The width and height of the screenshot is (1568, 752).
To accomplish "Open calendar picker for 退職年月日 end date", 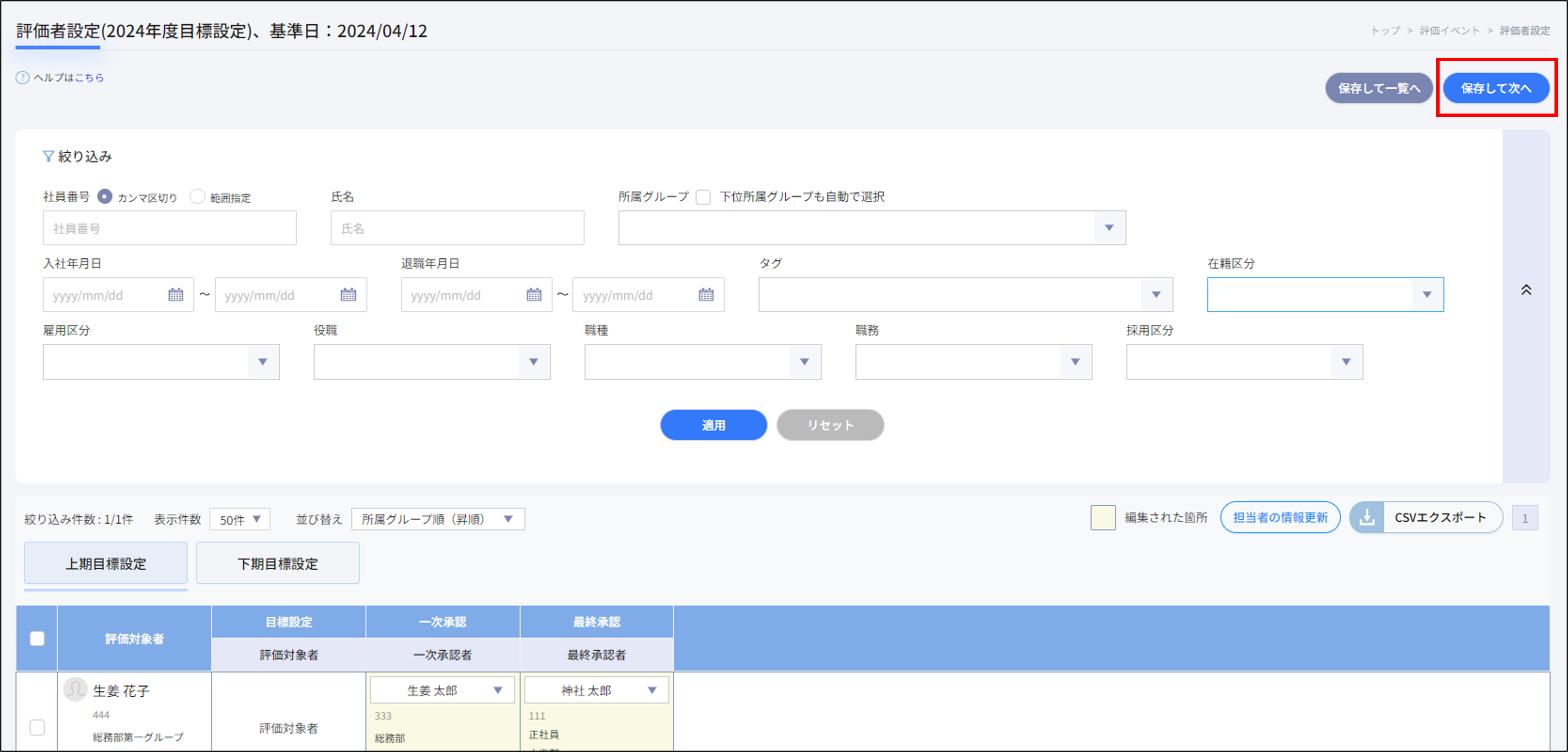I will (705, 295).
